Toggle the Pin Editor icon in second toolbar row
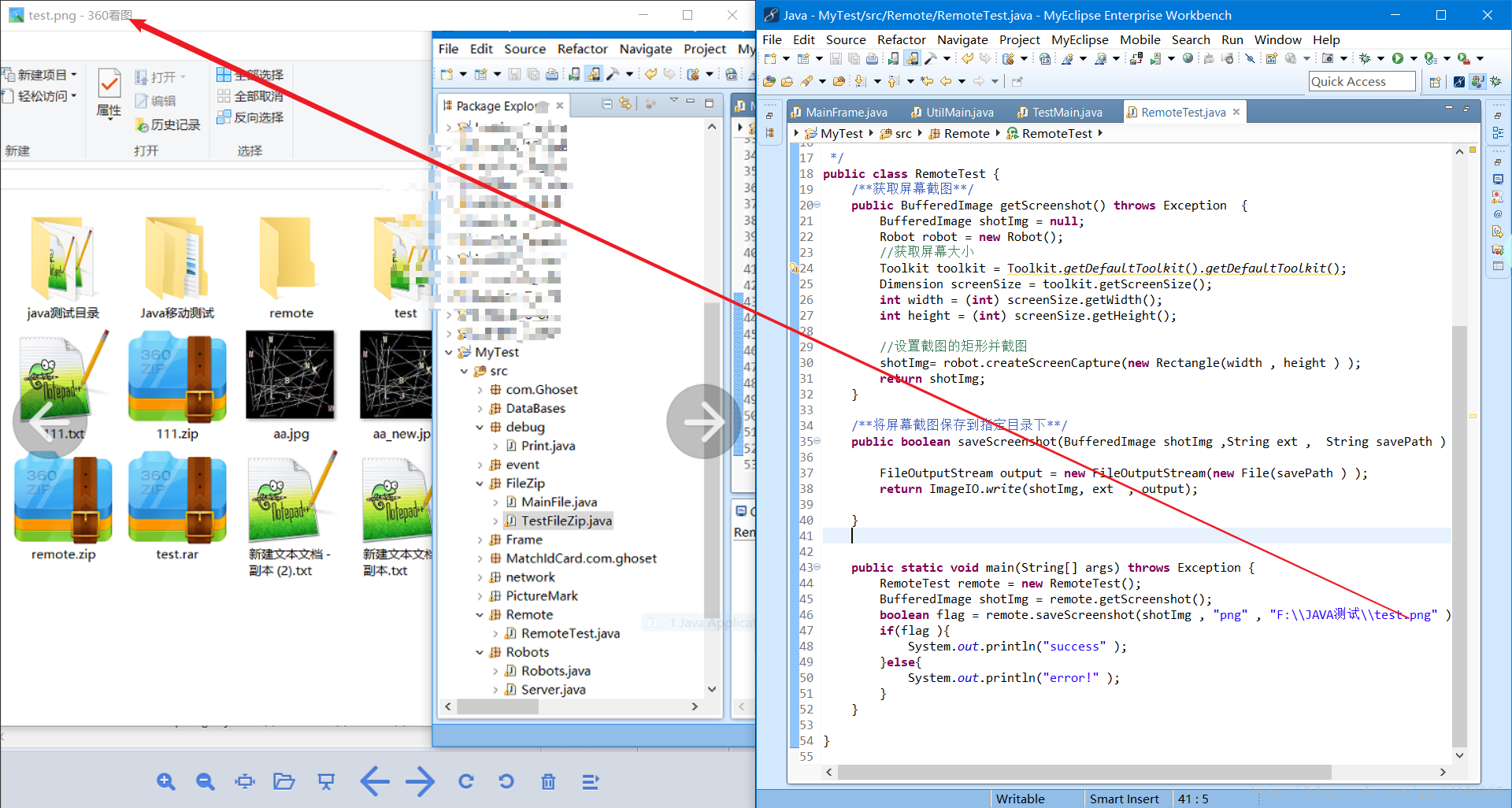The width and height of the screenshot is (1512, 808). [1017, 81]
